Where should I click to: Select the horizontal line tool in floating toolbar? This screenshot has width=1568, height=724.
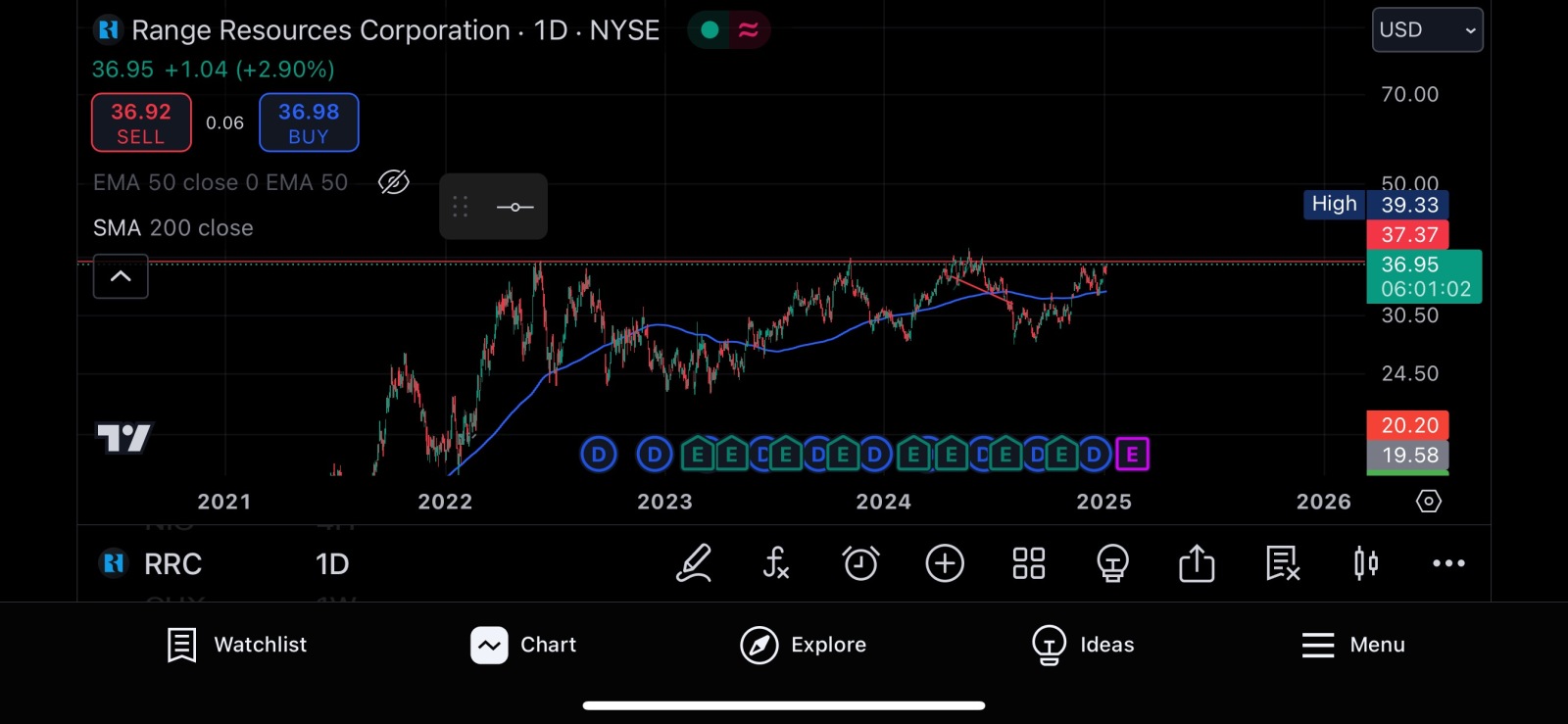click(x=515, y=207)
